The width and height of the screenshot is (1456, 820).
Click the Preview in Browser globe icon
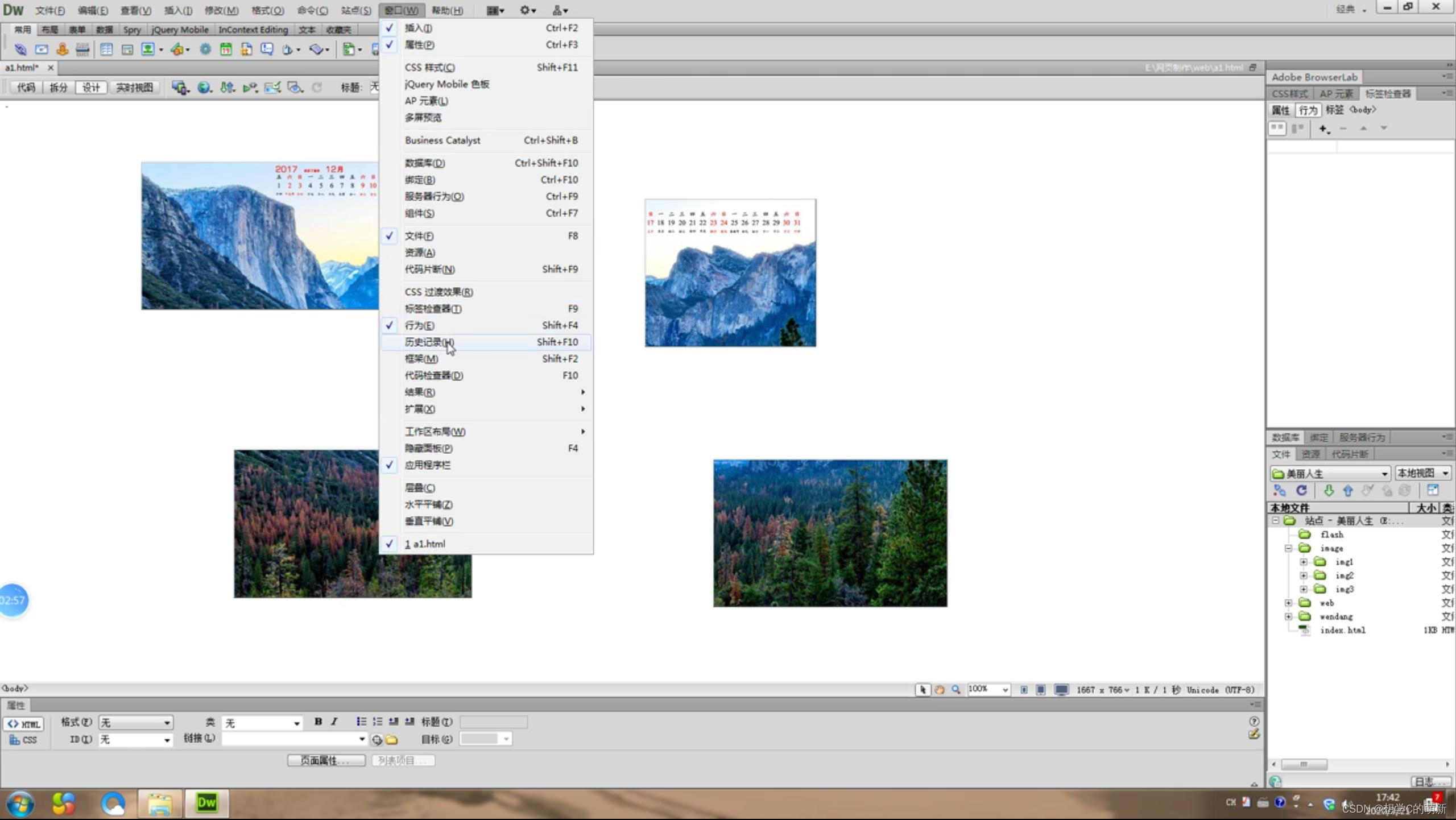pos(204,88)
